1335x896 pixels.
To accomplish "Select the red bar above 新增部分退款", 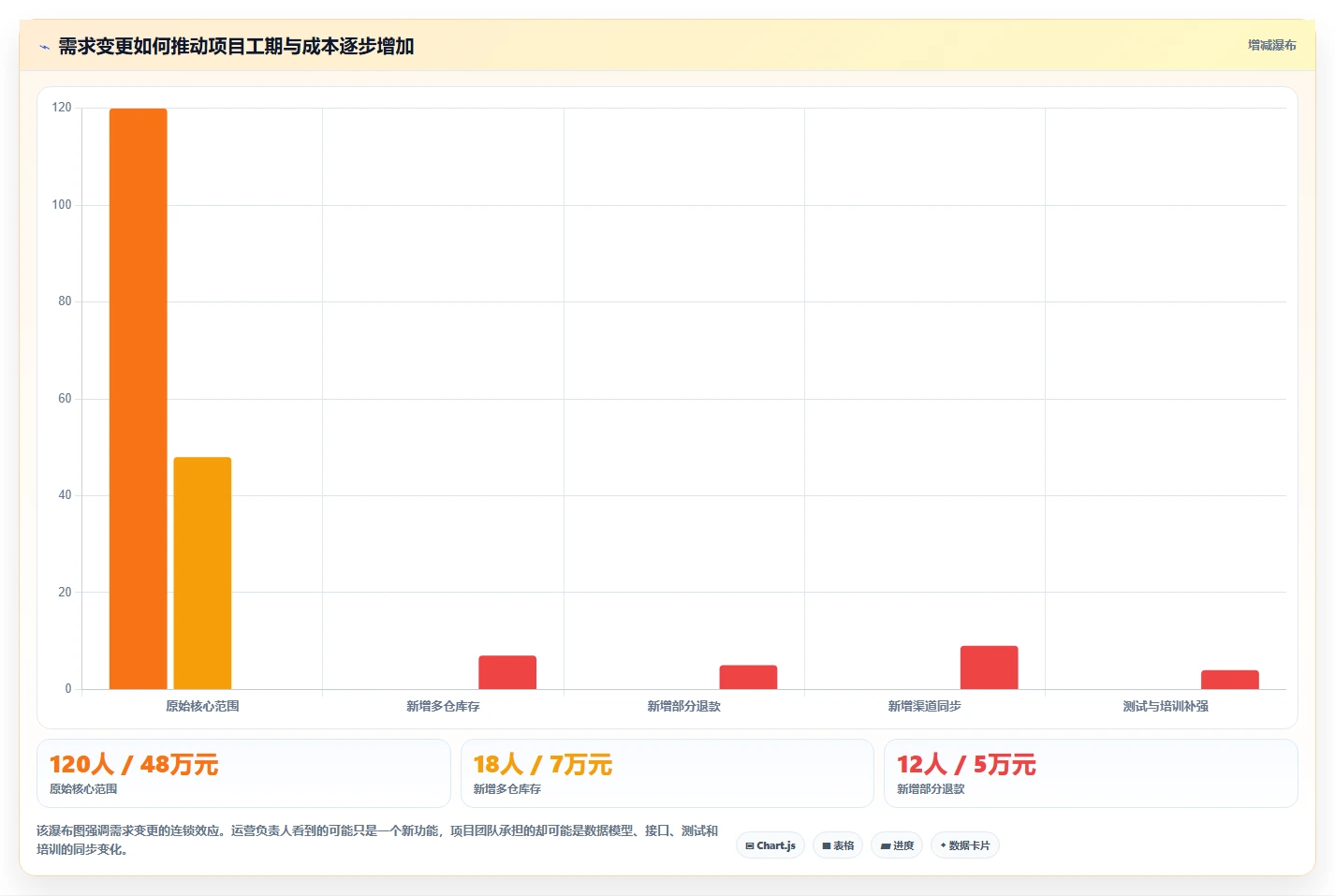I will 748,677.
